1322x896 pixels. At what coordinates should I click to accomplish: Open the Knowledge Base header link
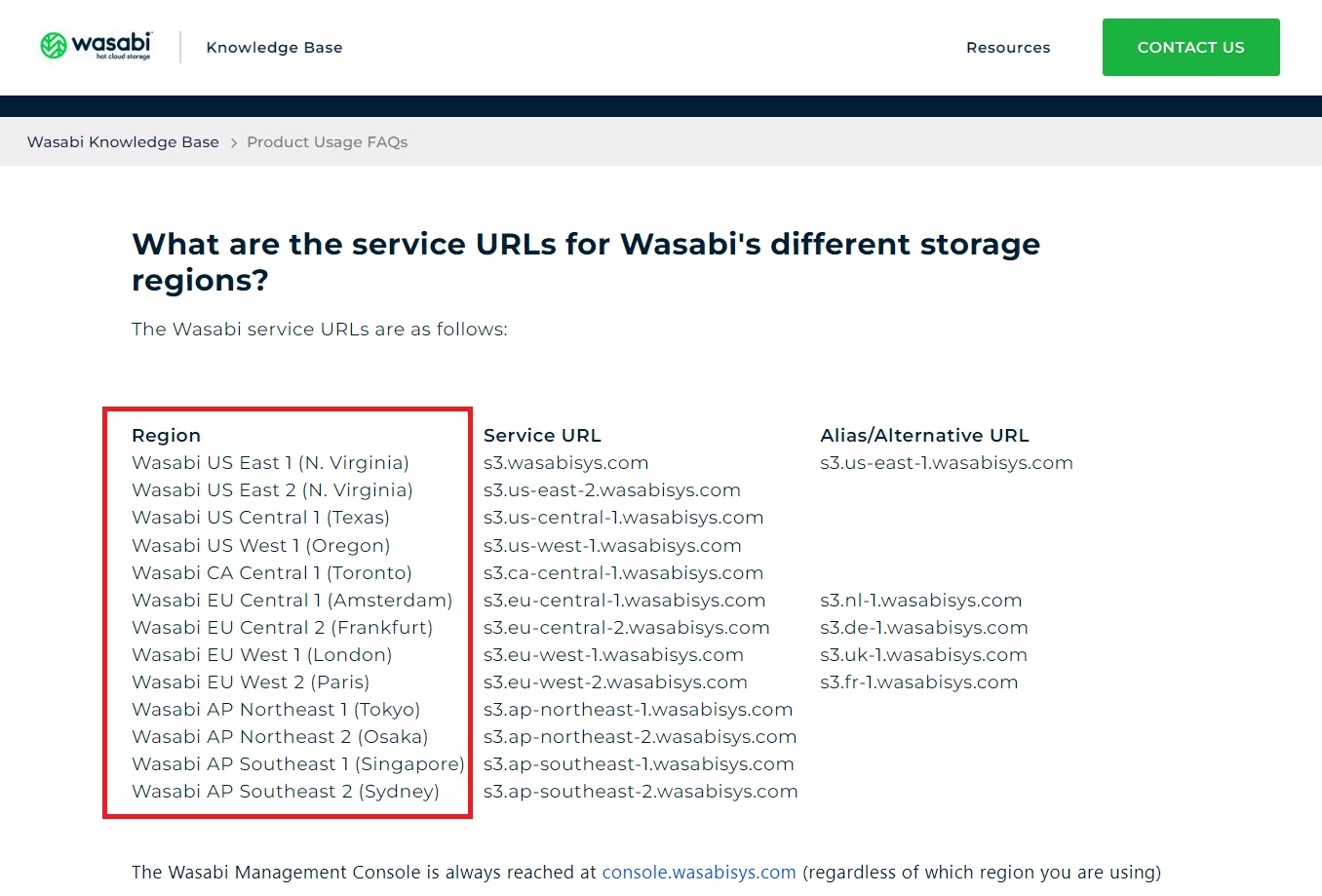(274, 48)
